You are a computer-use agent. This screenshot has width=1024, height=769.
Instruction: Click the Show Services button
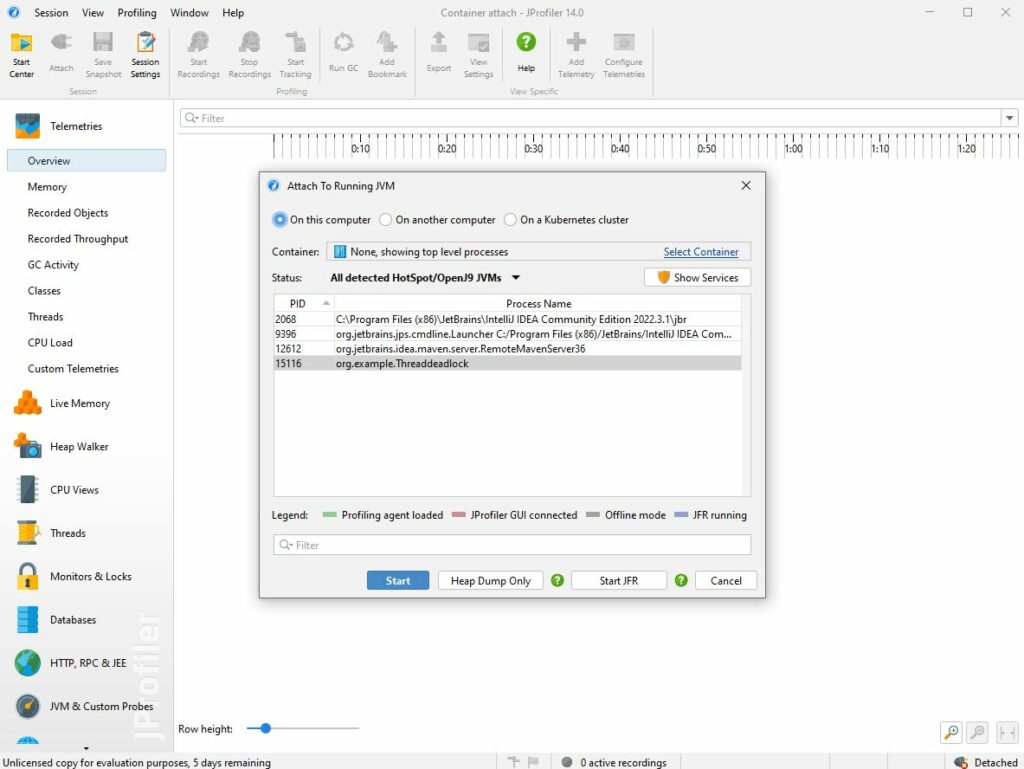(x=697, y=277)
